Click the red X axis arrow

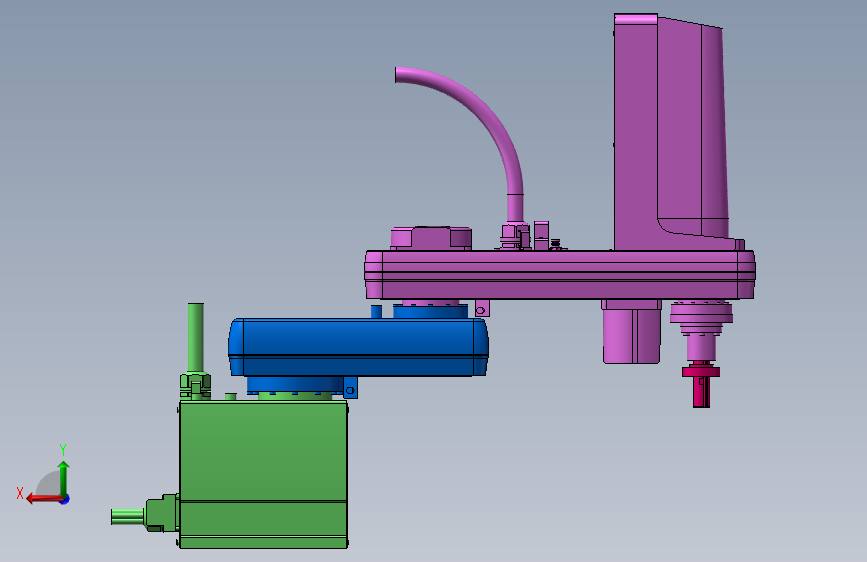(x=44, y=499)
